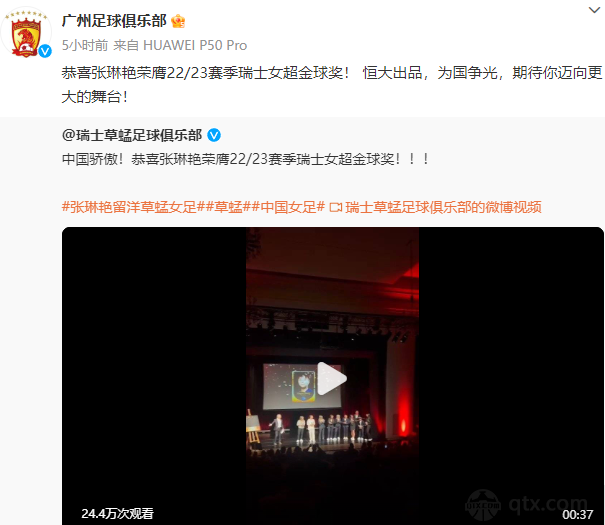This screenshot has height=525, width=605.
Task: Play the embedded Weibo video
Action: (x=331, y=379)
